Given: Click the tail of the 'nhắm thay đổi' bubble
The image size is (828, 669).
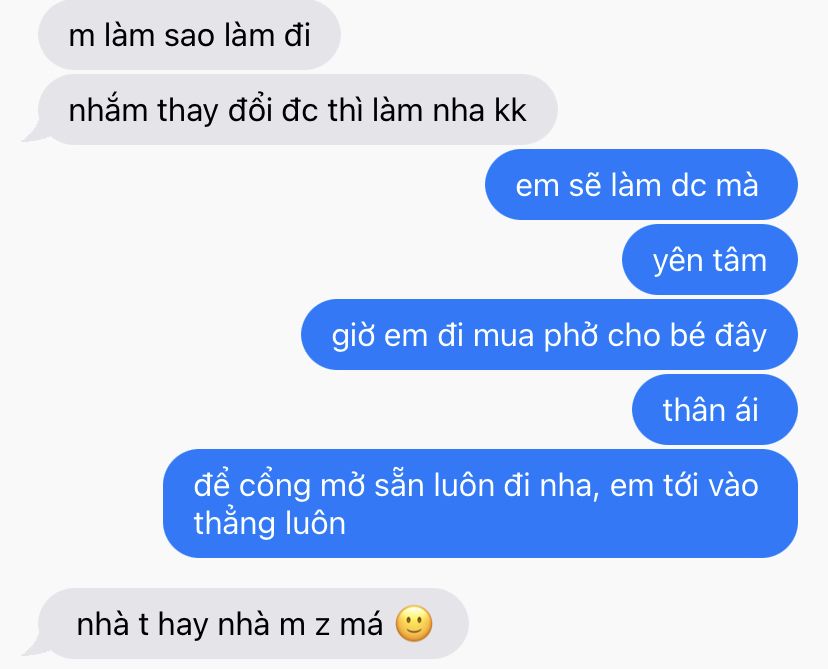Looking at the screenshot, I should click(32, 135).
